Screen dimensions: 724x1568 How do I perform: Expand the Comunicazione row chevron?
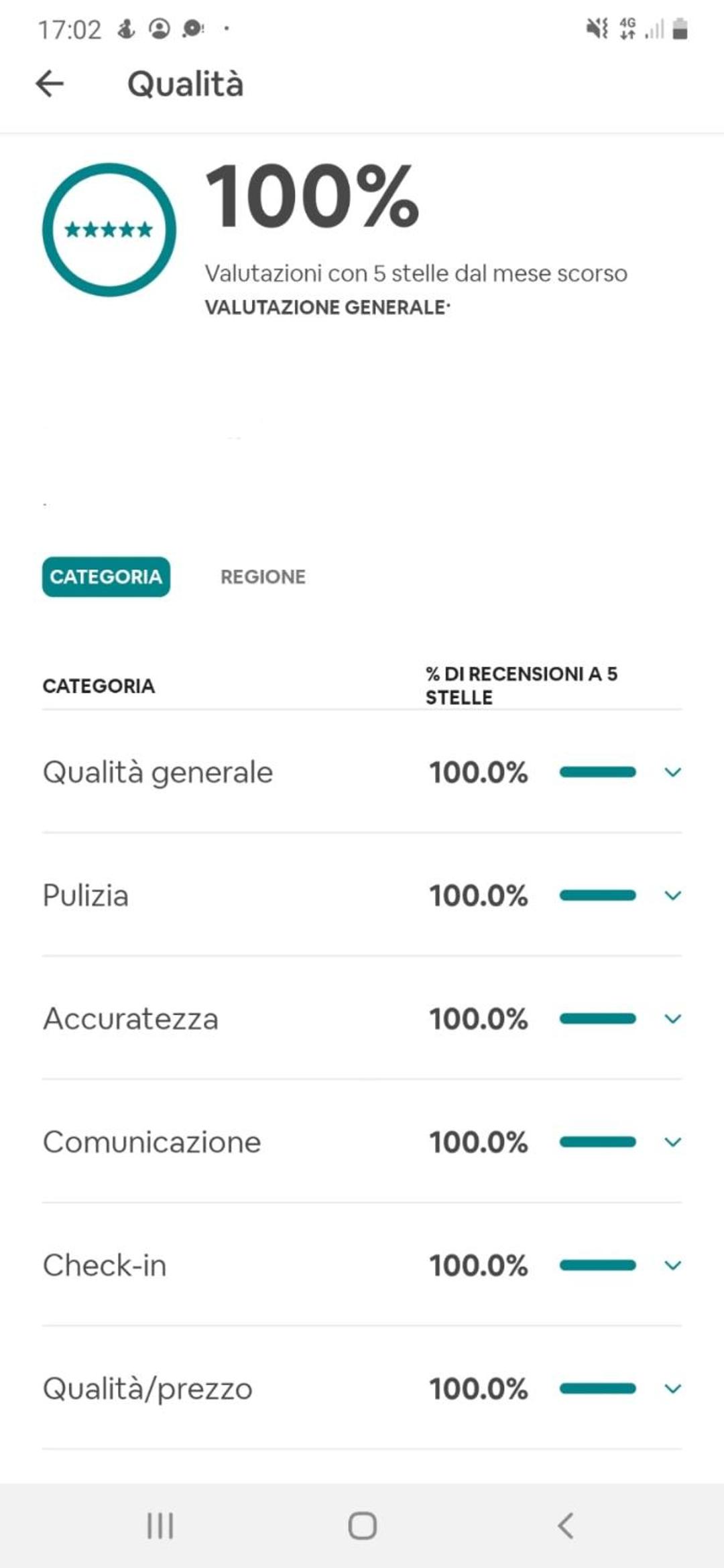(x=672, y=1142)
